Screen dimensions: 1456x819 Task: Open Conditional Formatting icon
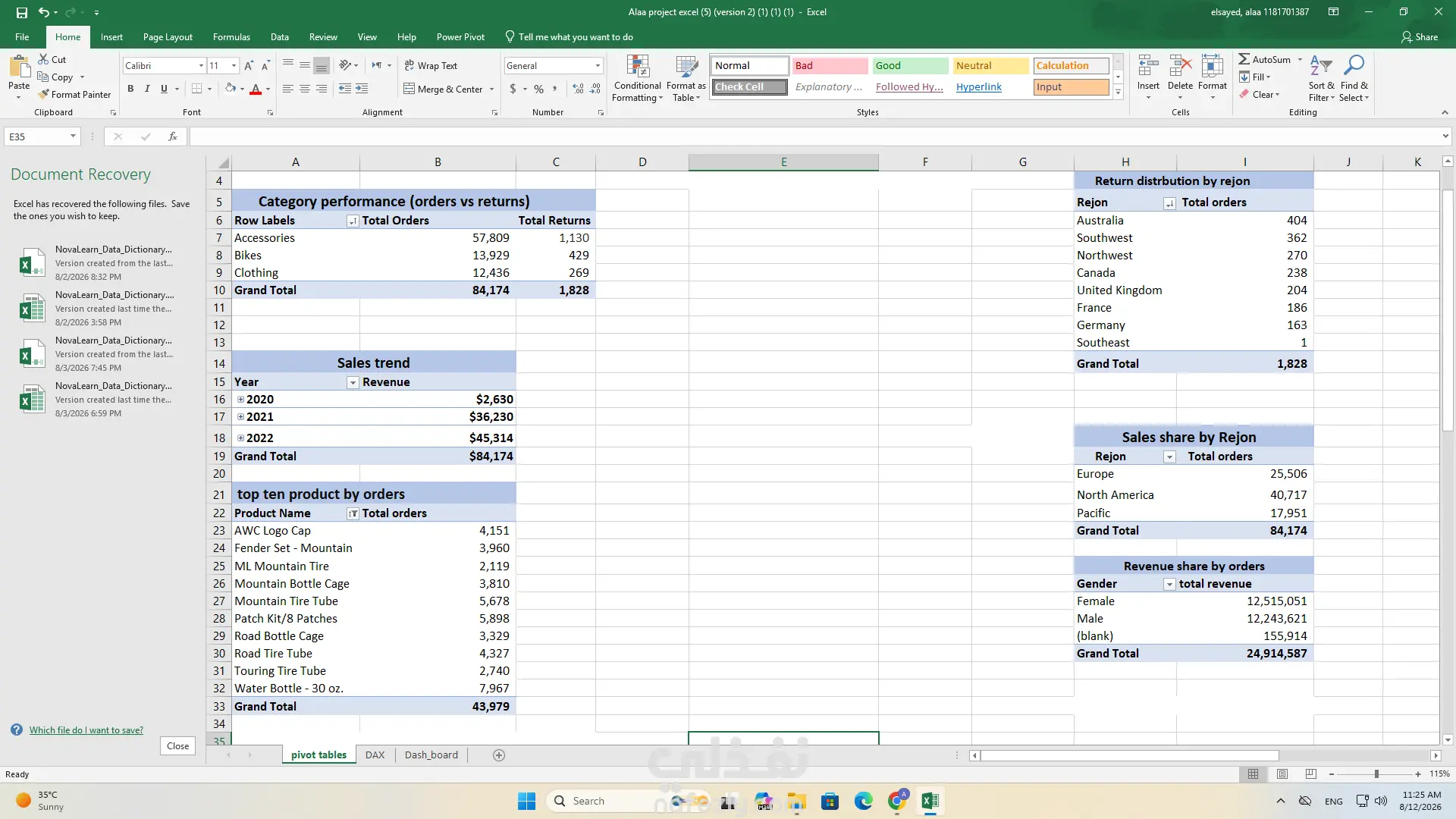pyautogui.click(x=638, y=67)
